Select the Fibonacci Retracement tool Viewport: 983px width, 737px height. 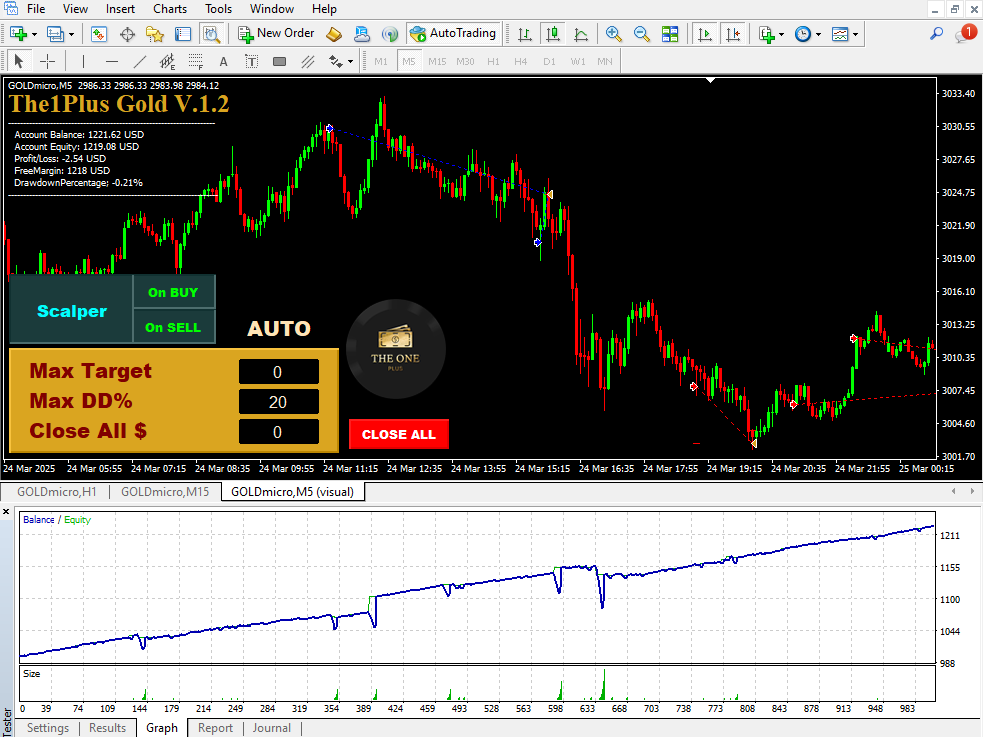coord(196,61)
